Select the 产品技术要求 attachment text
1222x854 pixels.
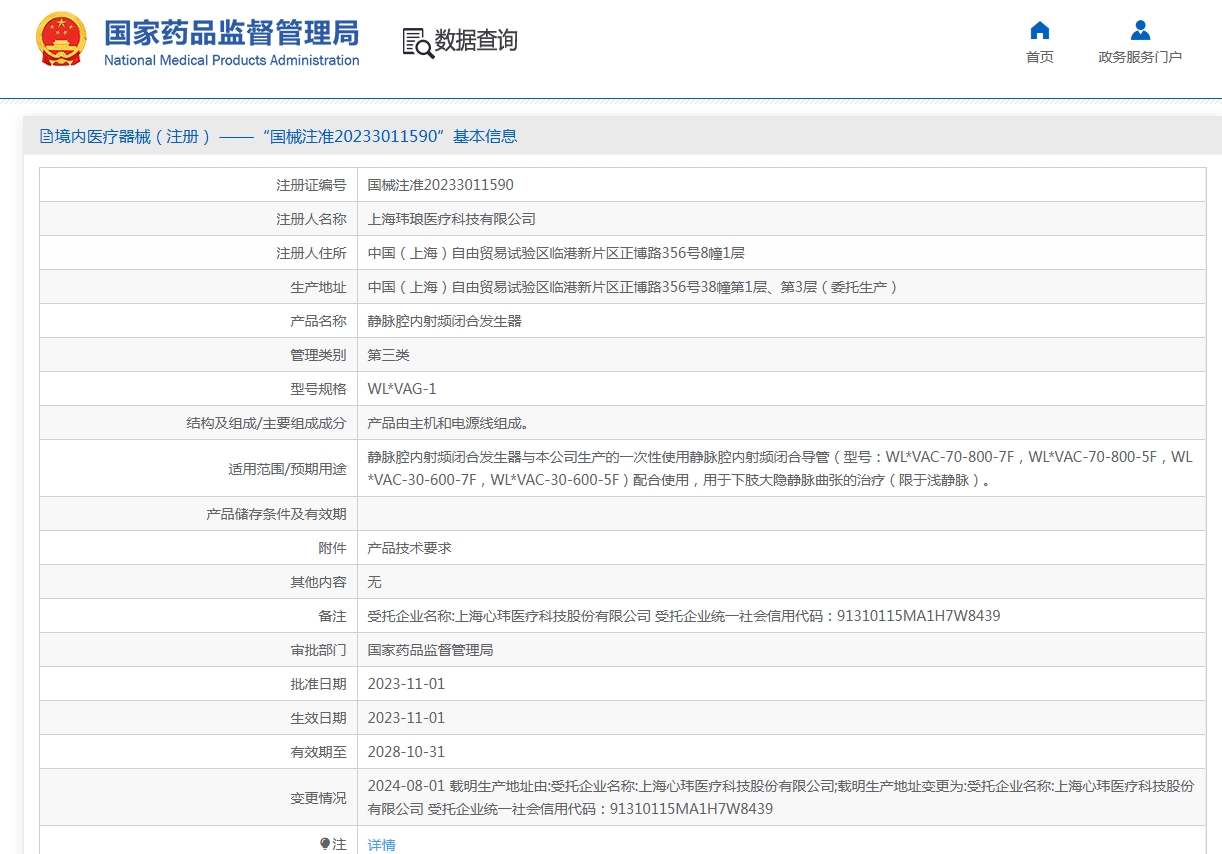pos(410,548)
